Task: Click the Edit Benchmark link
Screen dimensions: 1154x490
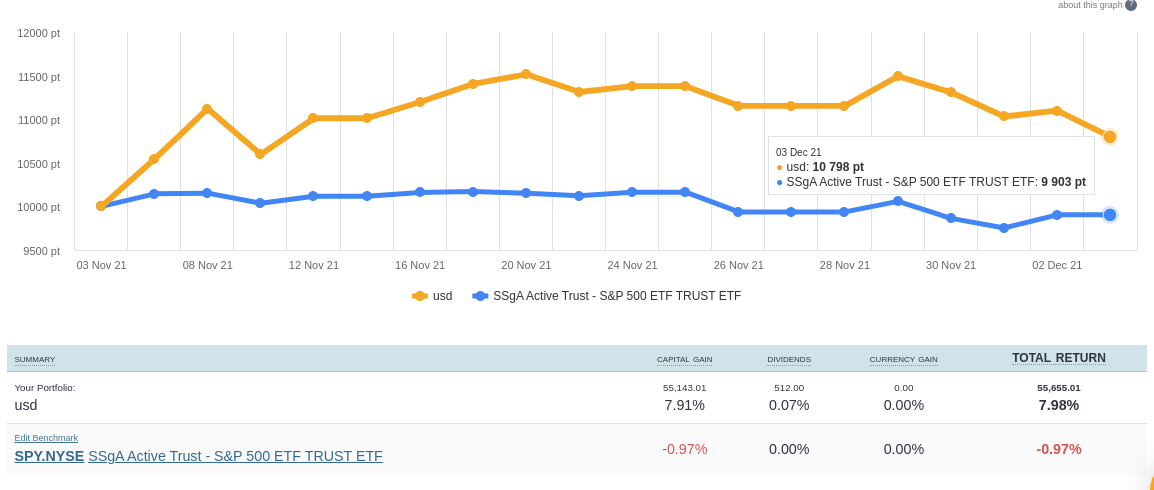Action: (x=46, y=438)
